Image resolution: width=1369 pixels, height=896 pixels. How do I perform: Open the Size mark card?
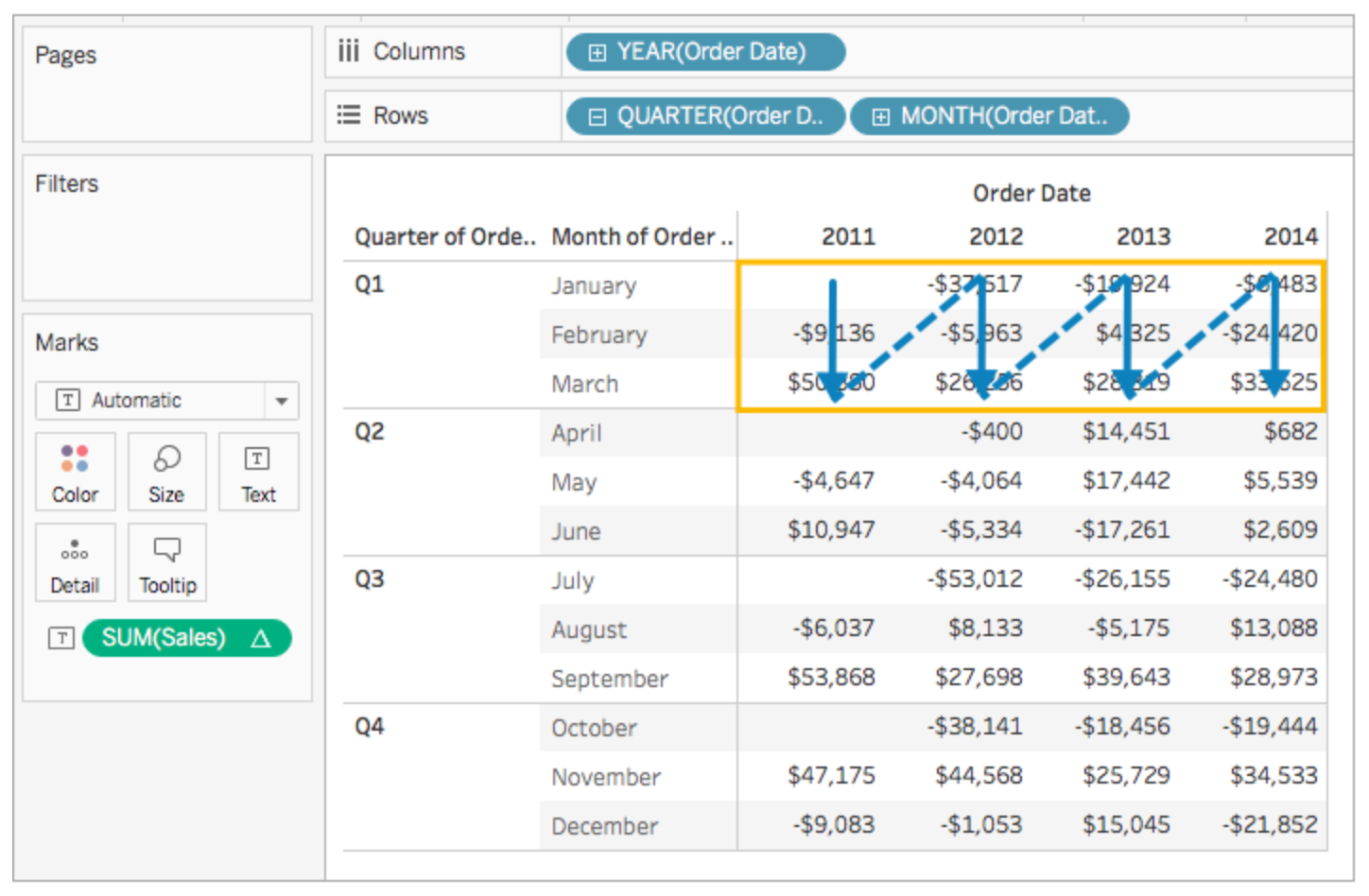pyautogui.click(x=166, y=472)
